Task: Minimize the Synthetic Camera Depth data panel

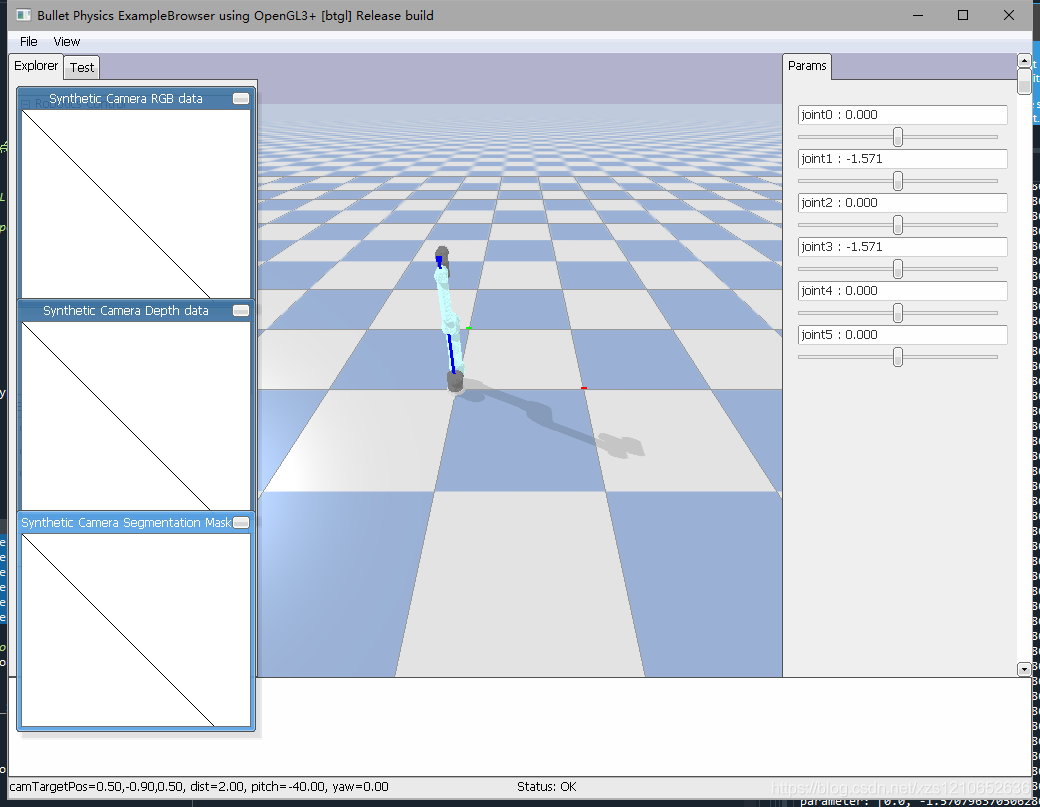Action: 240,310
